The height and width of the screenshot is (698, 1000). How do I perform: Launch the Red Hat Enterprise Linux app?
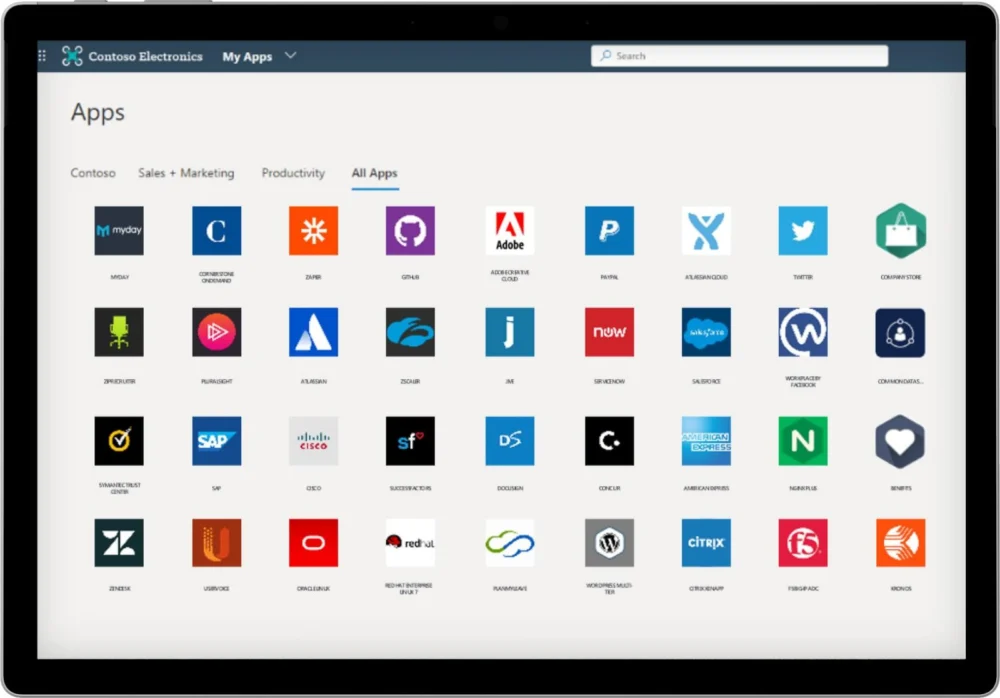[x=410, y=543]
